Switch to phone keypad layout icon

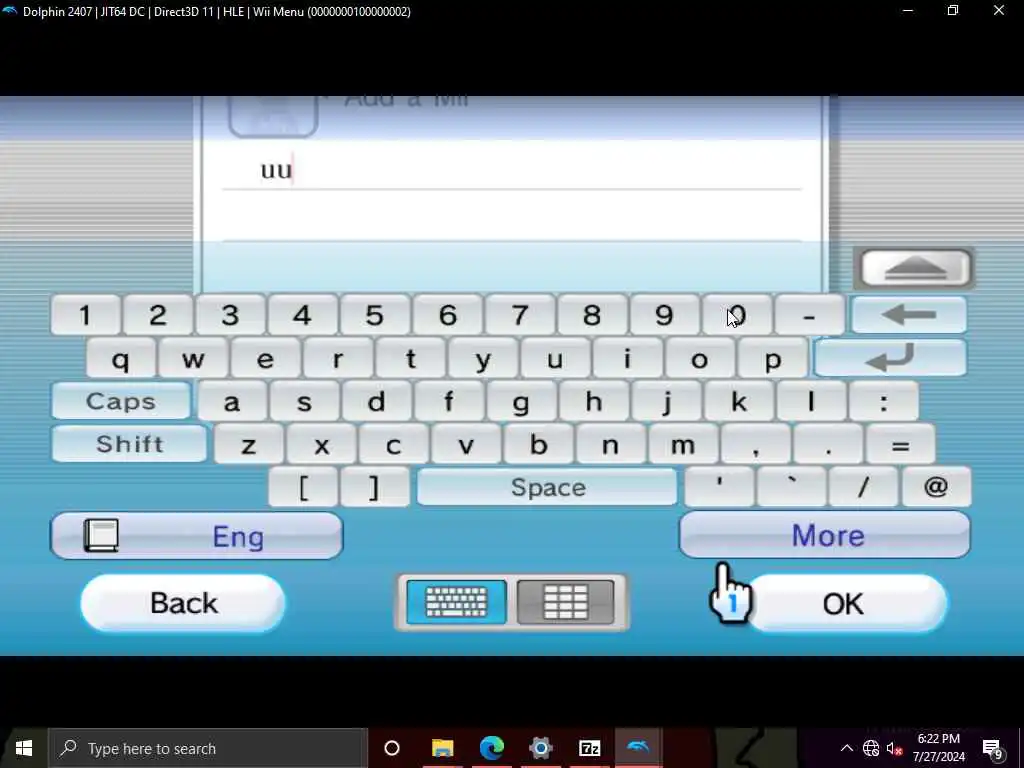point(566,601)
